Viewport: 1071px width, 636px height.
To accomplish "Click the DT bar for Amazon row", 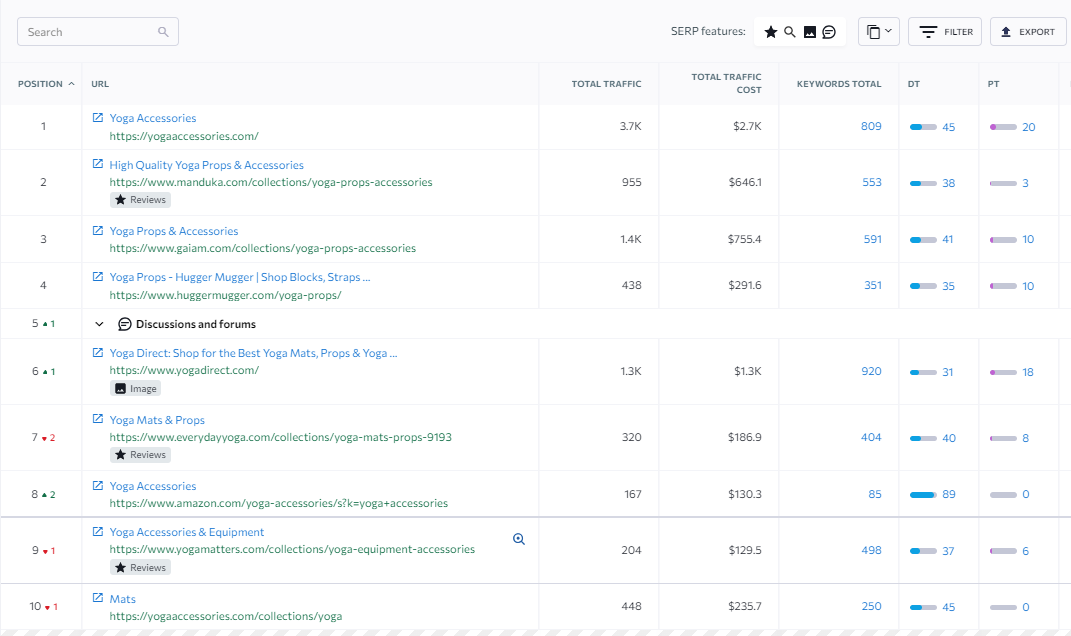I will (923, 495).
